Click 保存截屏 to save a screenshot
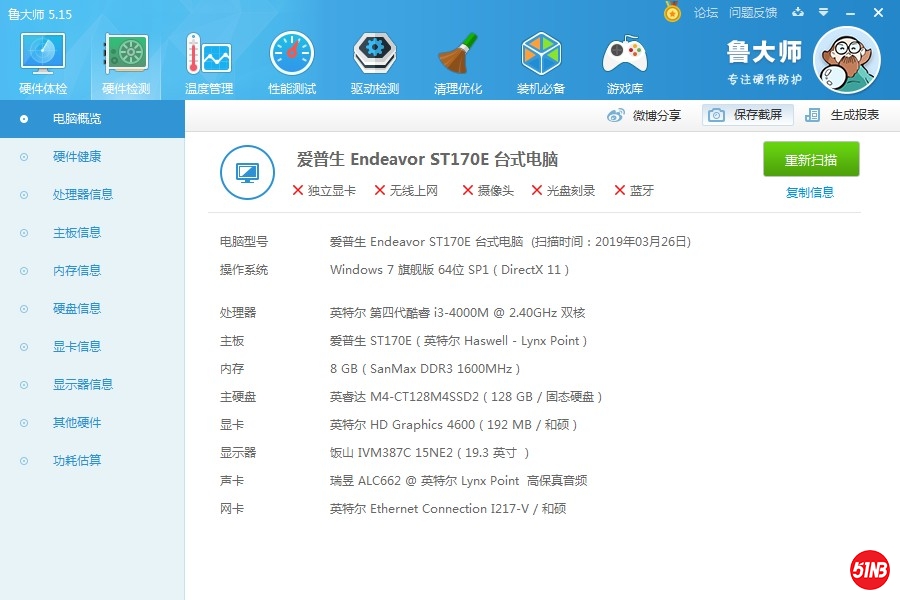This screenshot has width=900, height=600. (747, 115)
